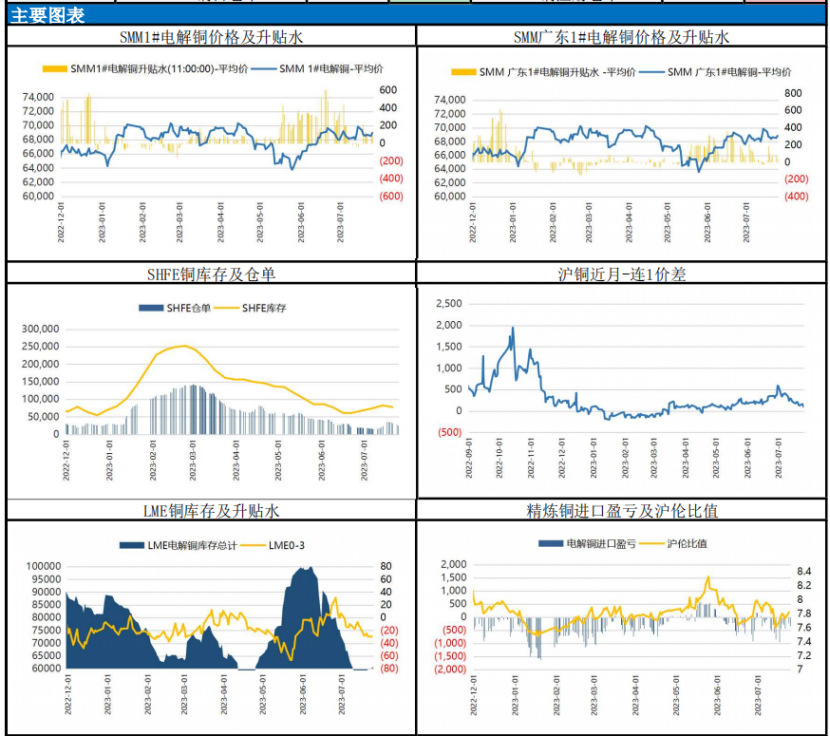Click the 150,000 label on SHFE chart
The height and width of the screenshot is (737, 830).
point(40,381)
